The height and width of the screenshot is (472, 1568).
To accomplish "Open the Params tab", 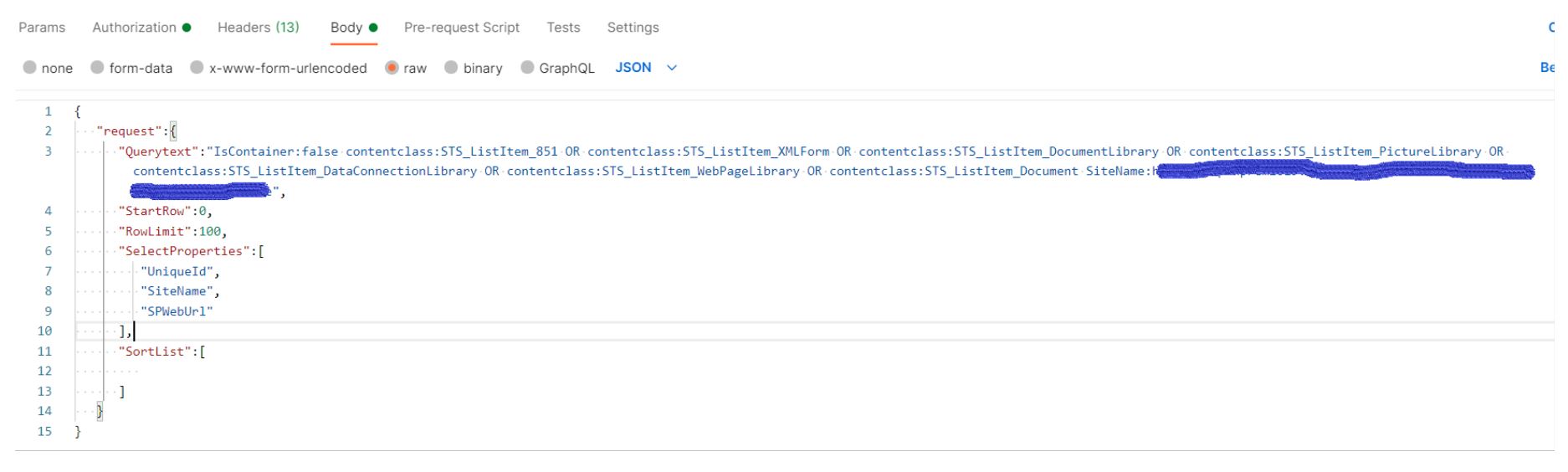I will [42, 28].
